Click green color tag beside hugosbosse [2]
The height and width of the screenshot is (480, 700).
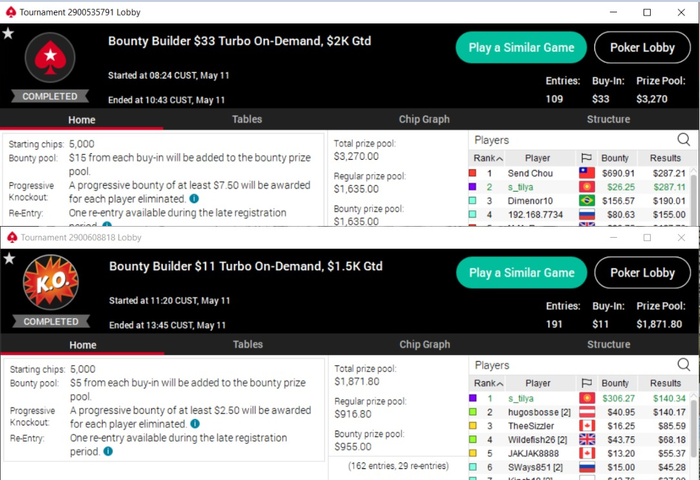[x=473, y=412]
